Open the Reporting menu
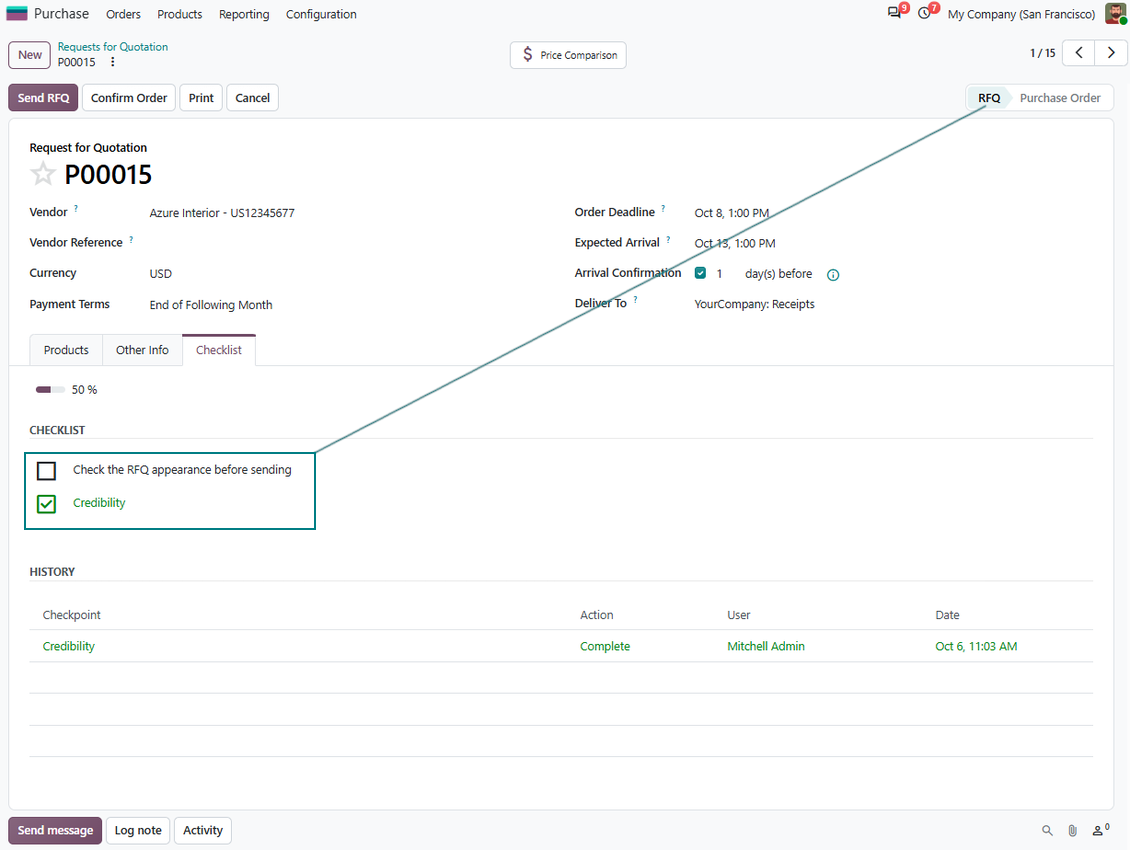 click(x=244, y=14)
